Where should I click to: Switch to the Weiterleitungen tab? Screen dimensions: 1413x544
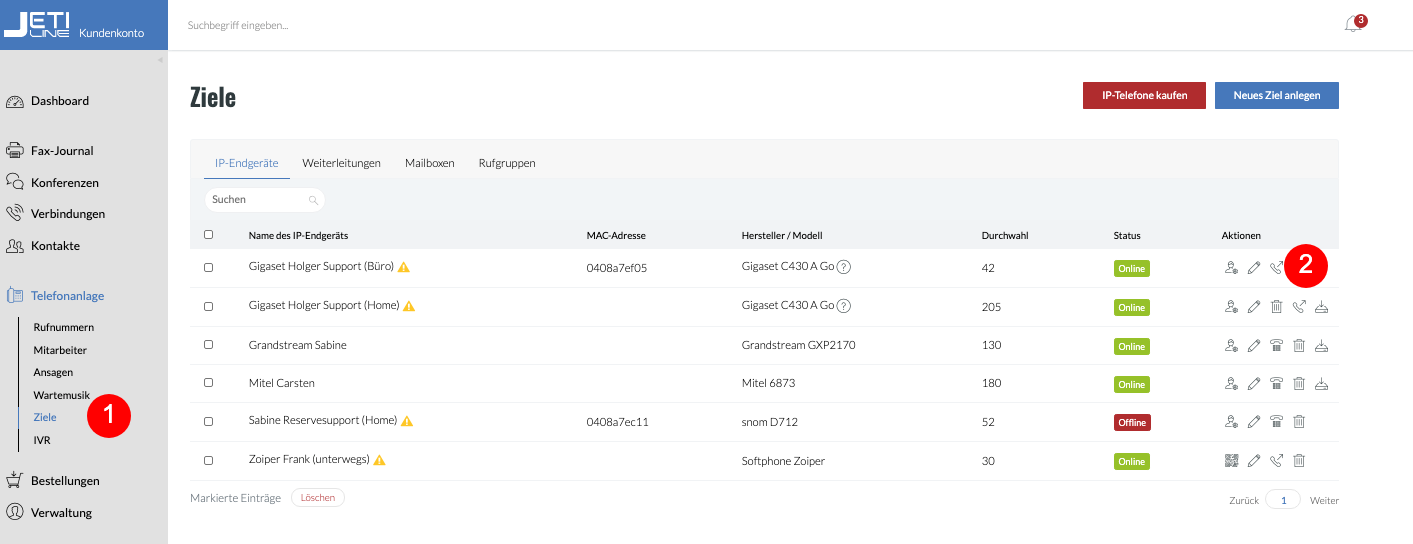[x=341, y=163]
